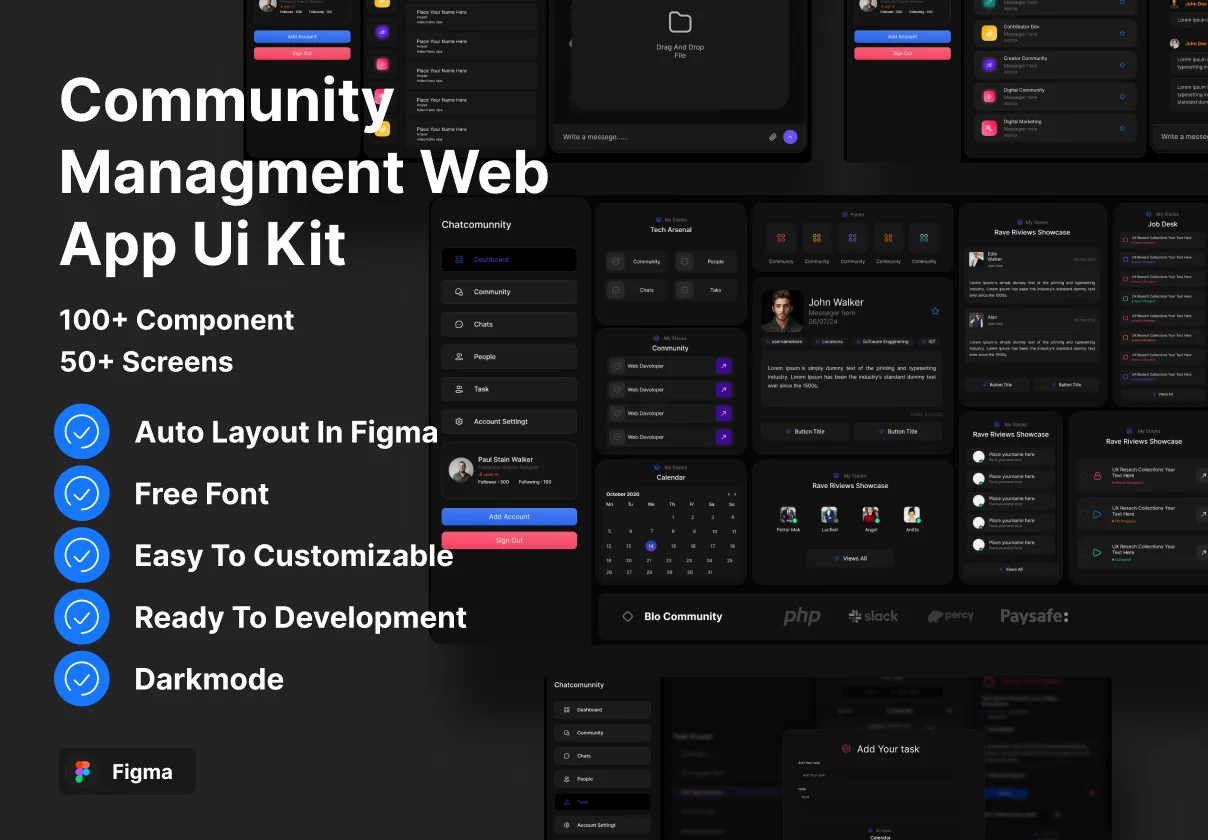Click check-circle icon beside Auto Layout In Figma
1208x840 pixels.
[x=82, y=432]
